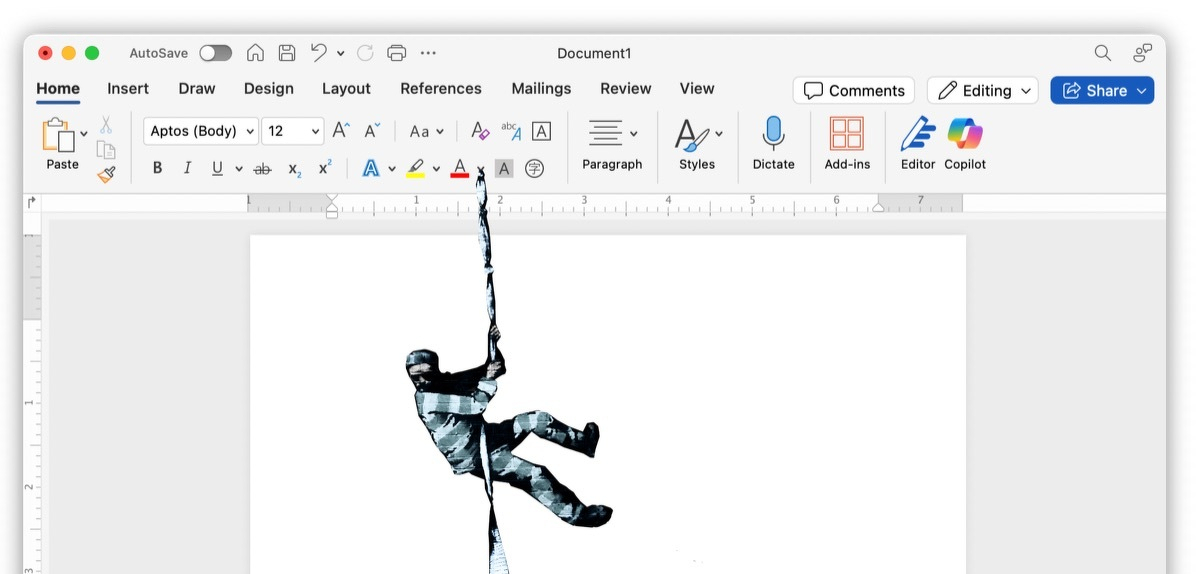Open the more options ellipsis in title bar
Screen dimensions: 1200x574
429,53
